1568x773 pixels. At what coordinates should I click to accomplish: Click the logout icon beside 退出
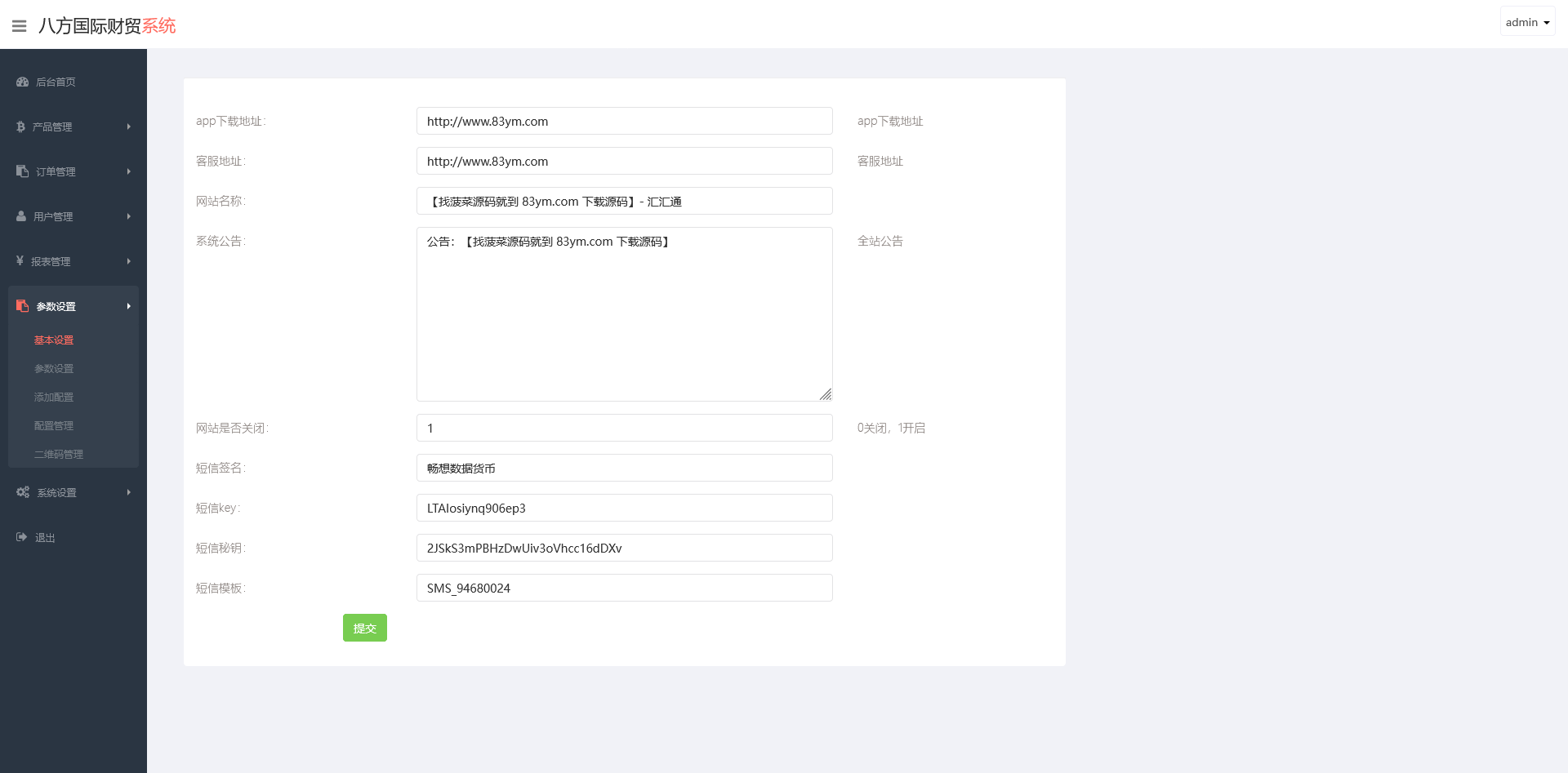click(x=22, y=537)
